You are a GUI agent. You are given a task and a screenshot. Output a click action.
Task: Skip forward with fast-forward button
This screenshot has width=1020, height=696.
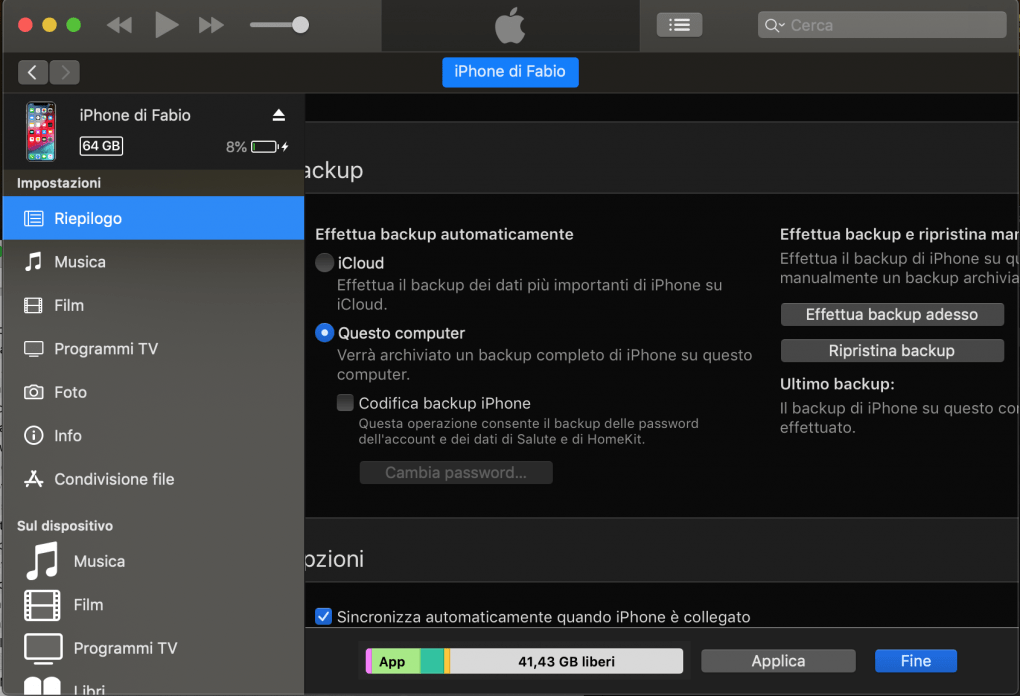[x=211, y=25]
